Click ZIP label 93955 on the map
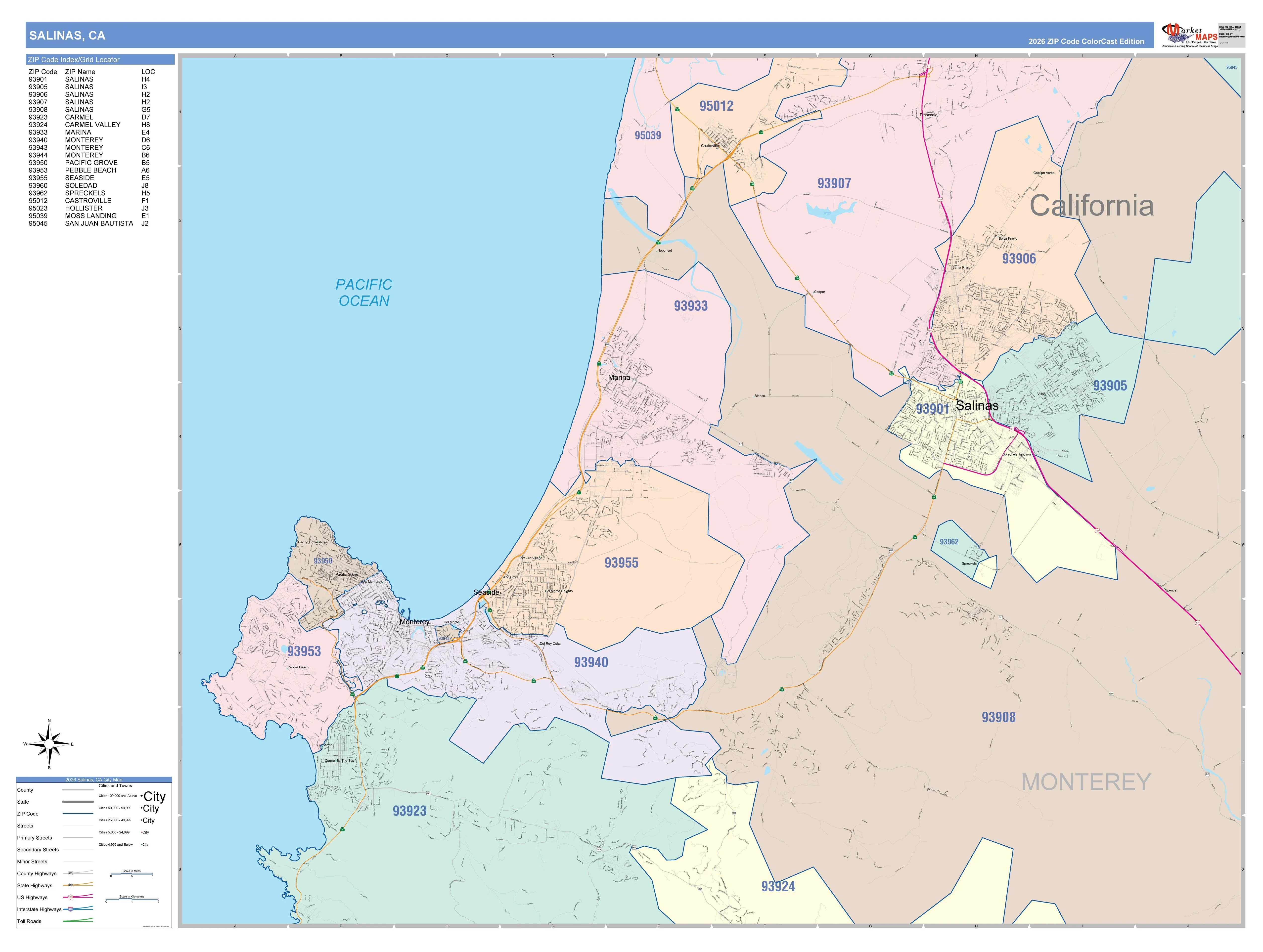 [621, 563]
